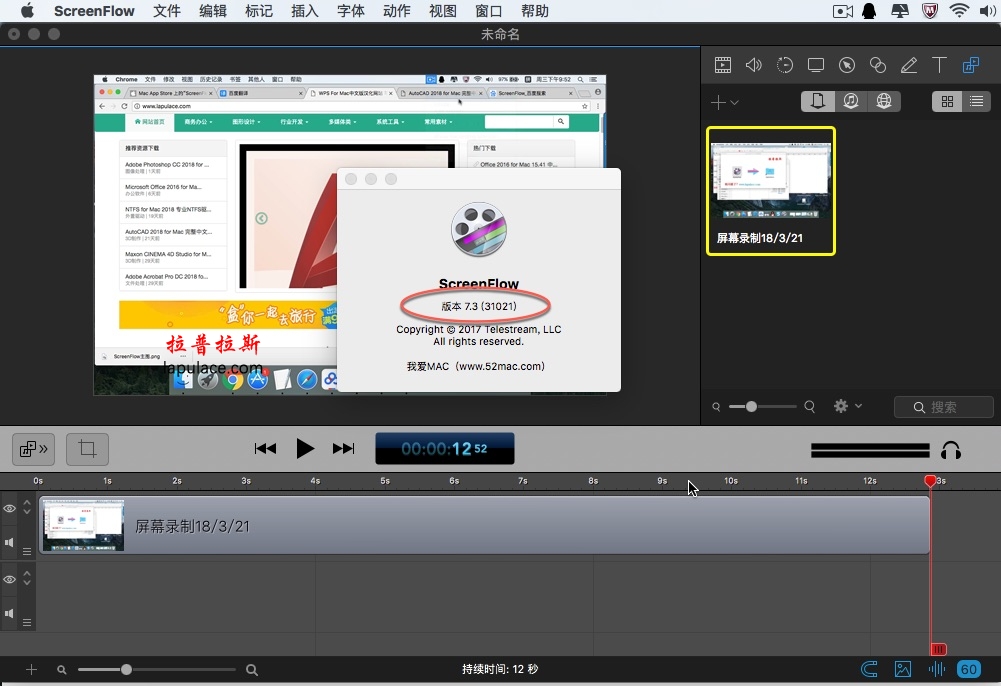
Task: Click the red end-of-timeline handle
Action: [x=938, y=649]
